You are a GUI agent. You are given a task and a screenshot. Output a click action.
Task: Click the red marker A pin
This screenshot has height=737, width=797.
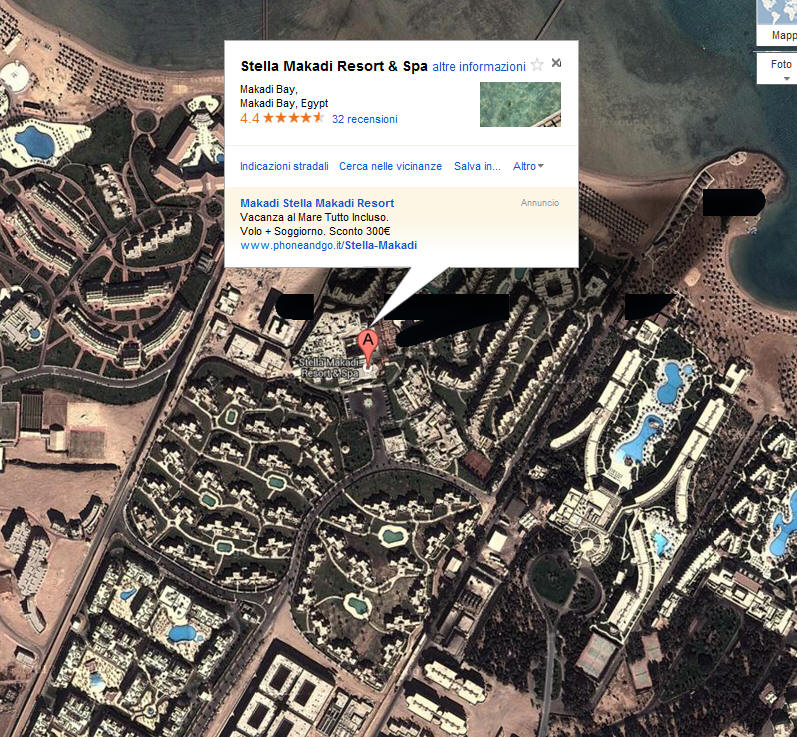point(368,348)
